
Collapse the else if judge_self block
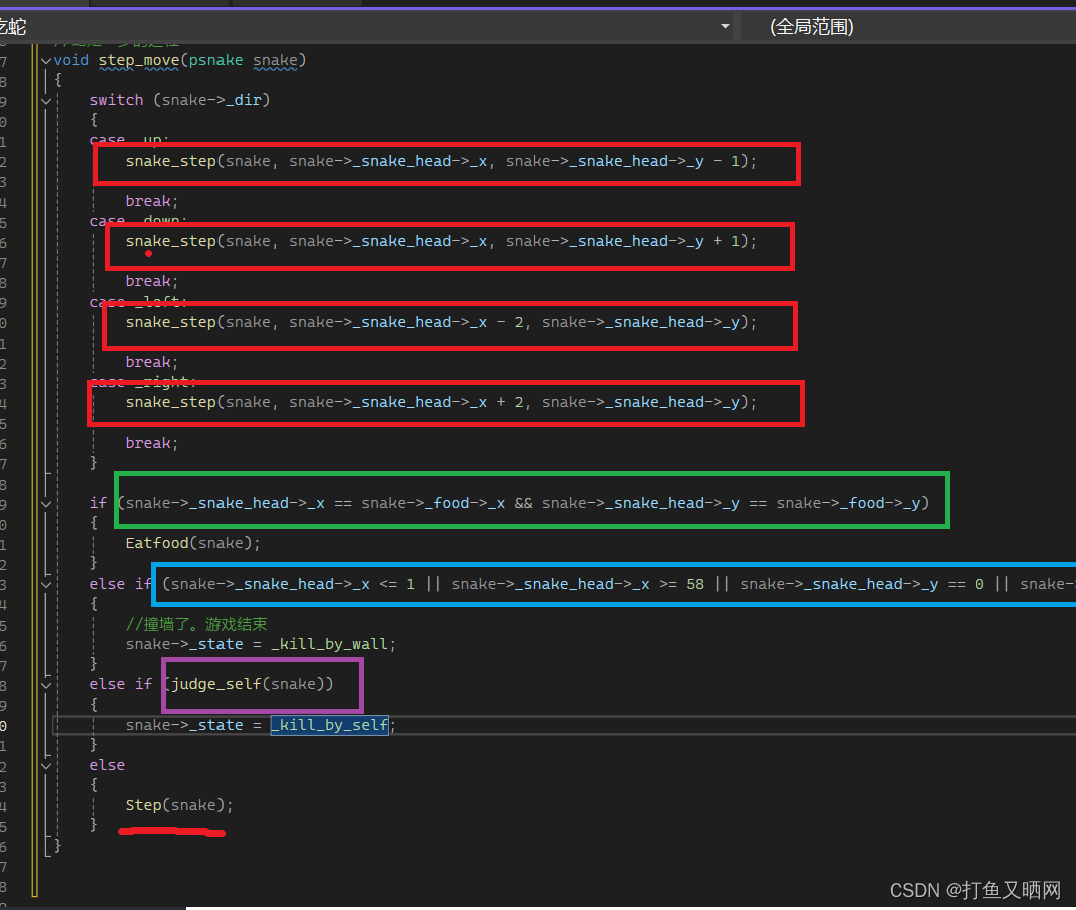click(x=46, y=685)
